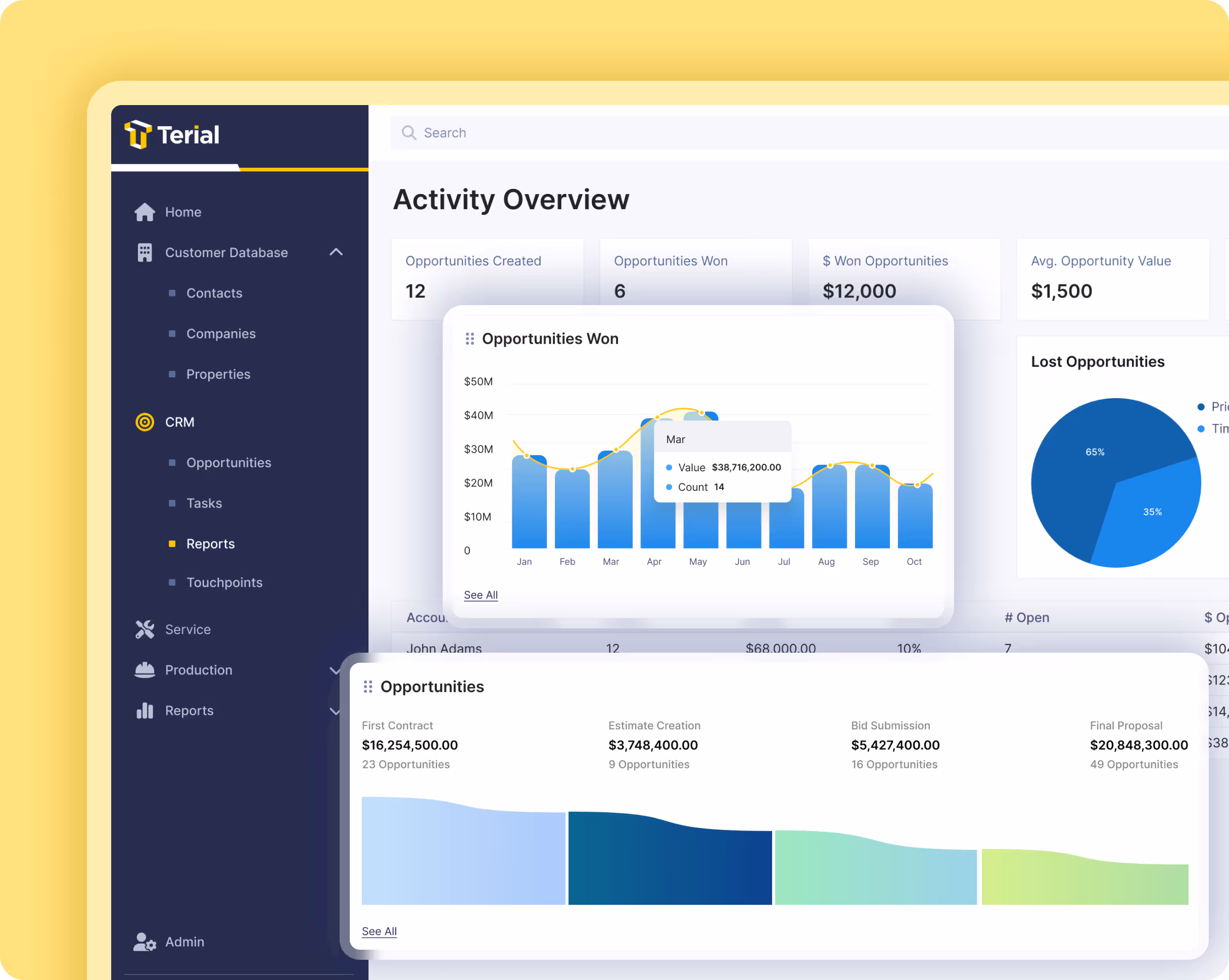
Task: Click See All under the Opportunities funnel
Action: pos(379,931)
